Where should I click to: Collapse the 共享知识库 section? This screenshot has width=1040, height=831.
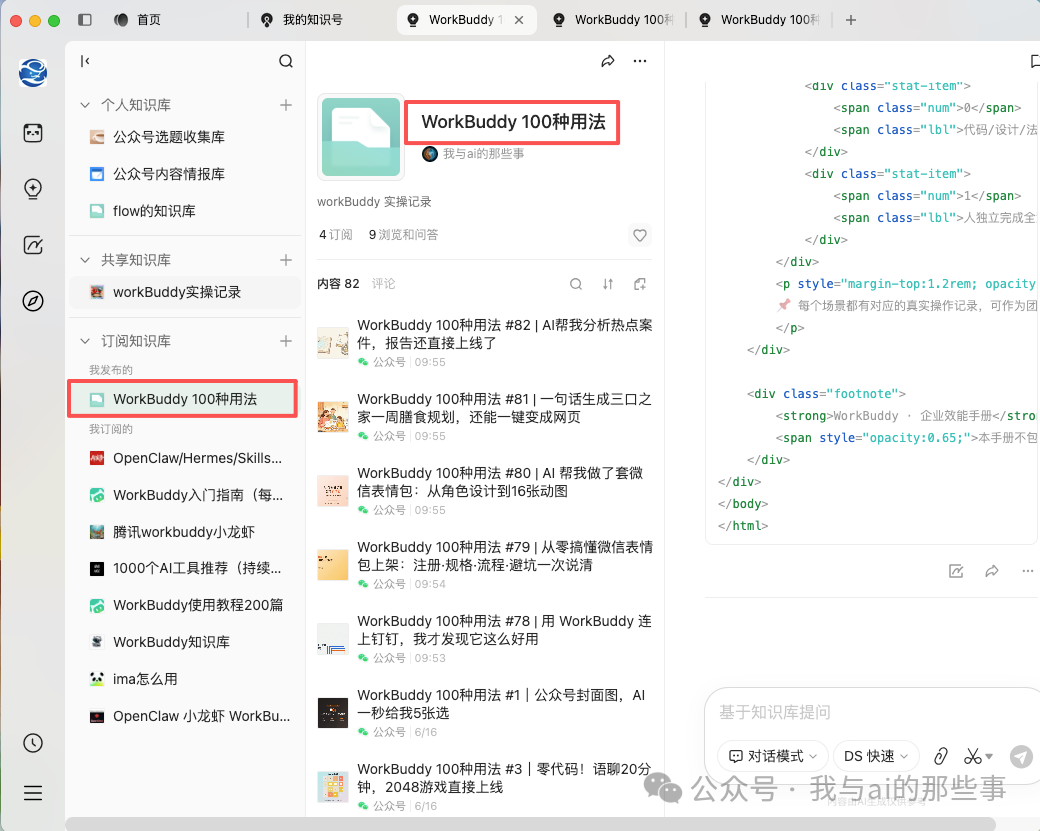(x=85, y=260)
